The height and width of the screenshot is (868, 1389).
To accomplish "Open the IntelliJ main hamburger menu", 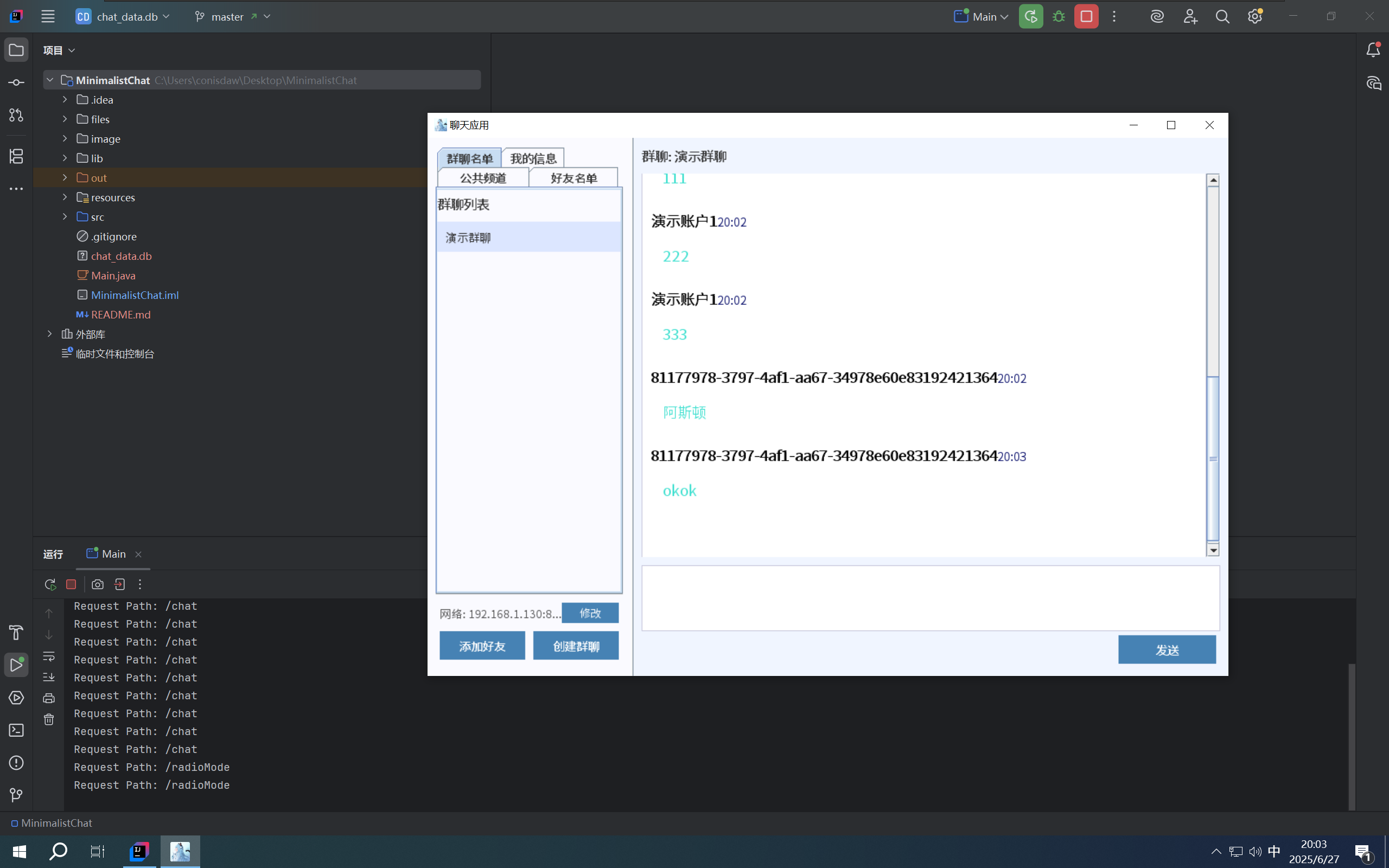I will (48, 17).
